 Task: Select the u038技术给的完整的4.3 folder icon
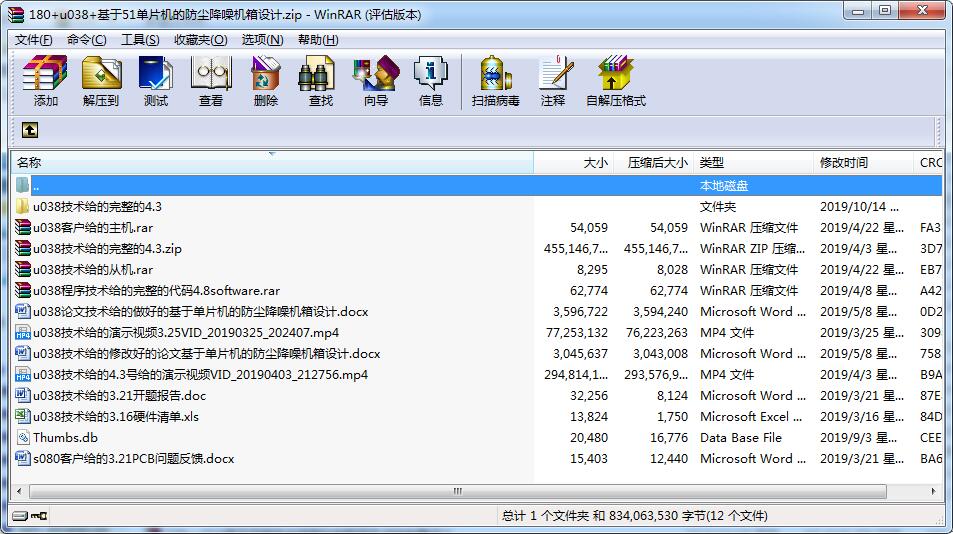click(x=22, y=207)
